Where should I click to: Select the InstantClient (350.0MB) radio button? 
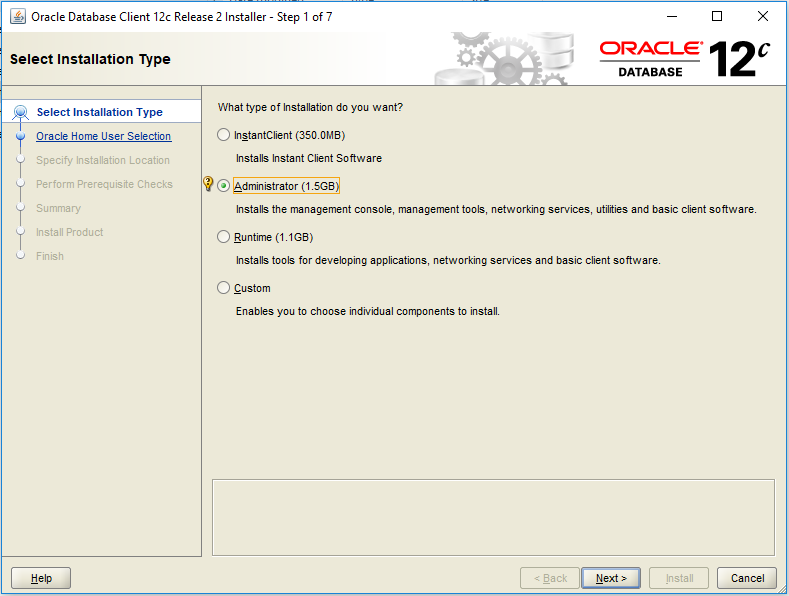(223, 135)
